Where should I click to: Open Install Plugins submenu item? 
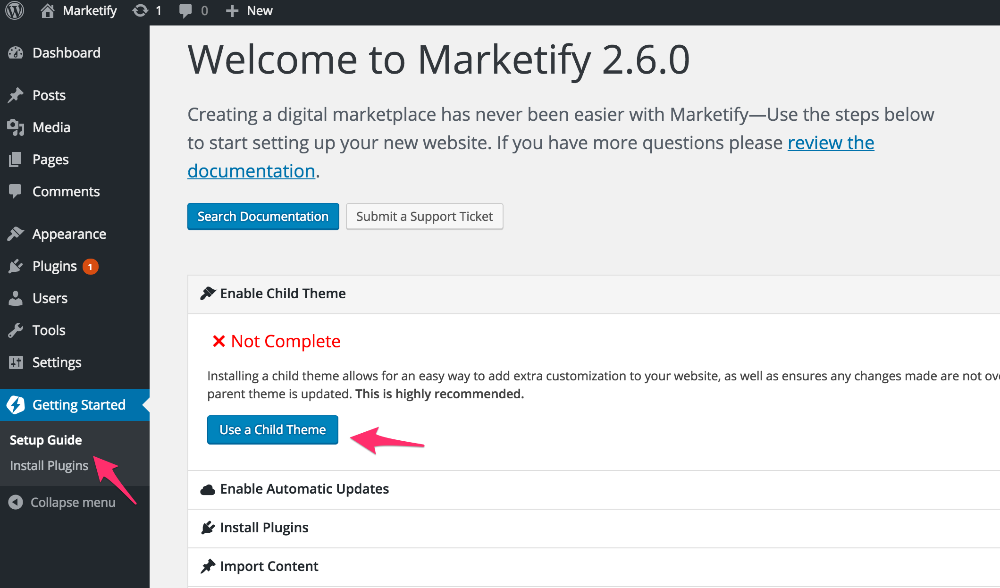click(x=49, y=466)
